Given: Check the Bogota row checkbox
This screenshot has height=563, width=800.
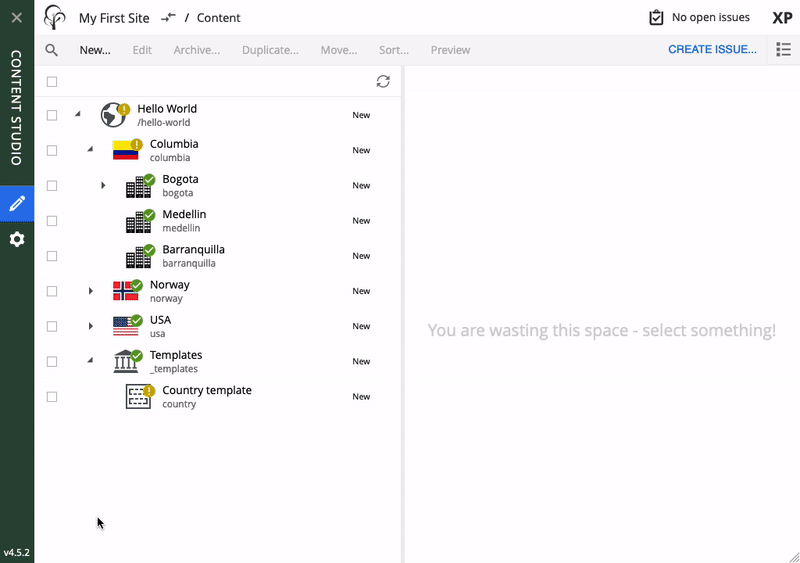Looking at the screenshot, I should (x=52, y=186).
